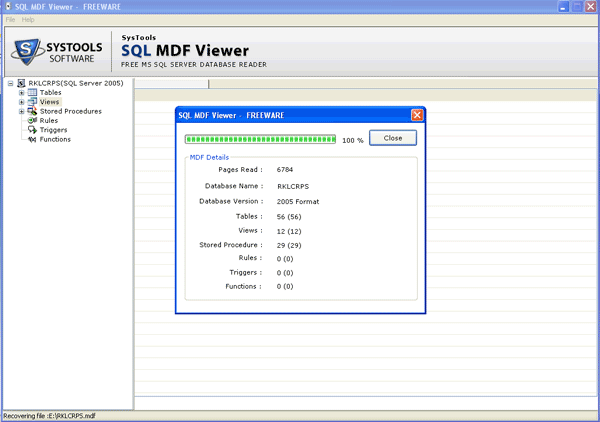Select the Views tree label
Viewport: 600px width, 422px height.
[49, 102]
